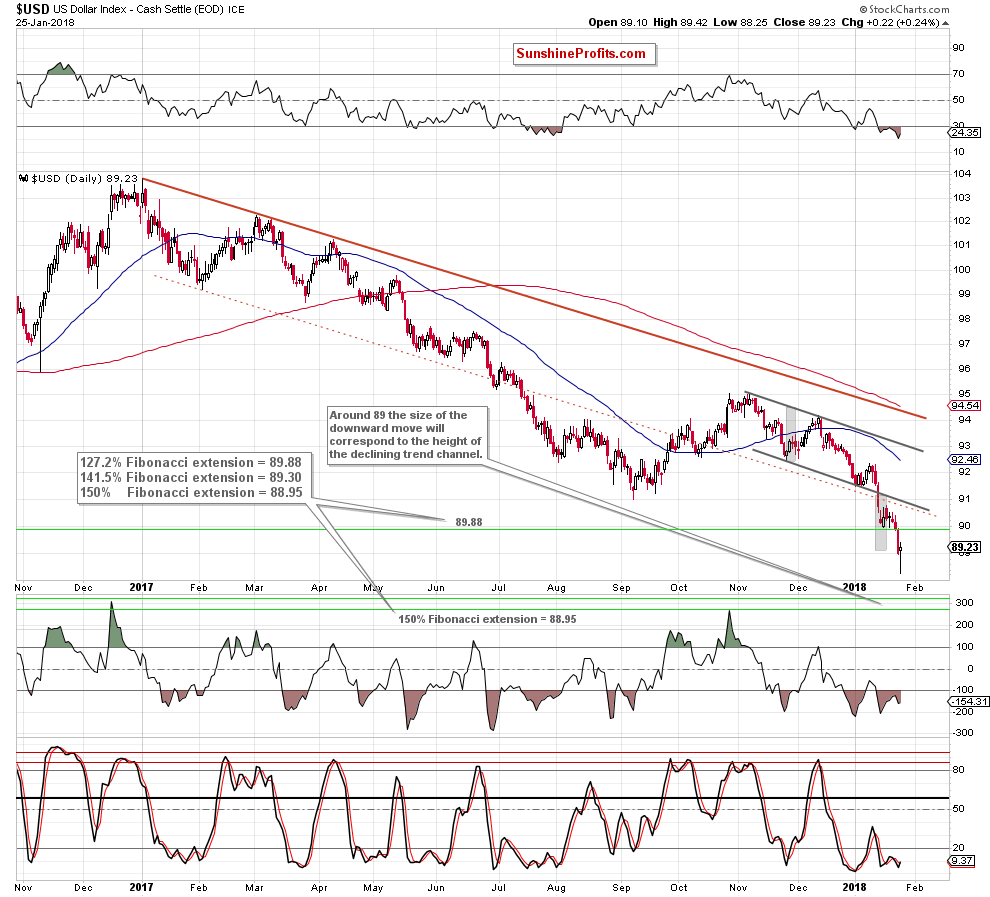Click the '$USD (Daily) 89.23' legend label

[x=84, y=179]
